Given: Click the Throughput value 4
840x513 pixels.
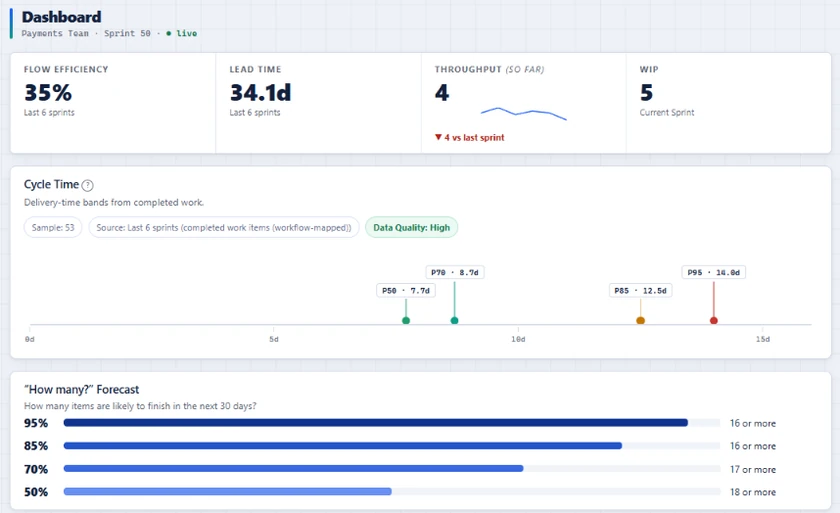Looking at the screenshot, I should click(x=442, y=93).
